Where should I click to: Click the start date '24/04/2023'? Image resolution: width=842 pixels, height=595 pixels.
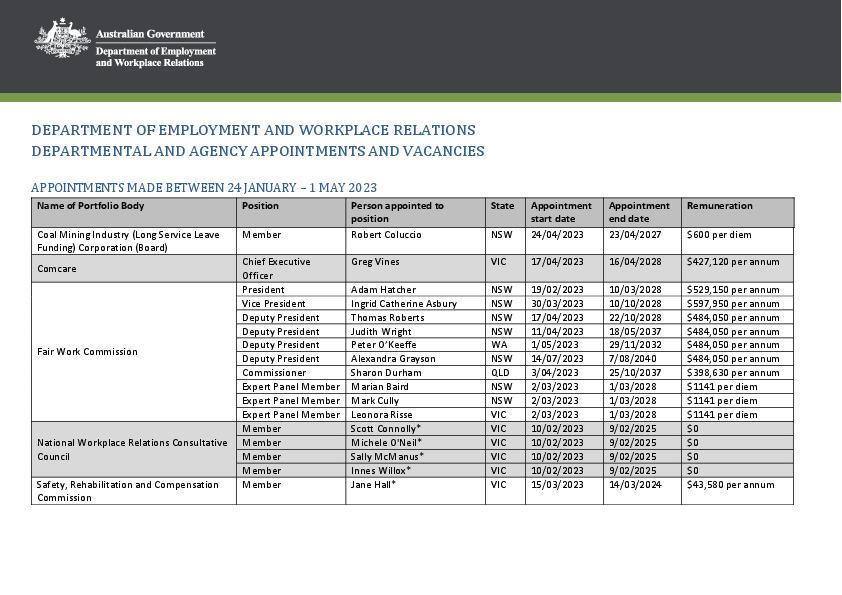[557, 235]
